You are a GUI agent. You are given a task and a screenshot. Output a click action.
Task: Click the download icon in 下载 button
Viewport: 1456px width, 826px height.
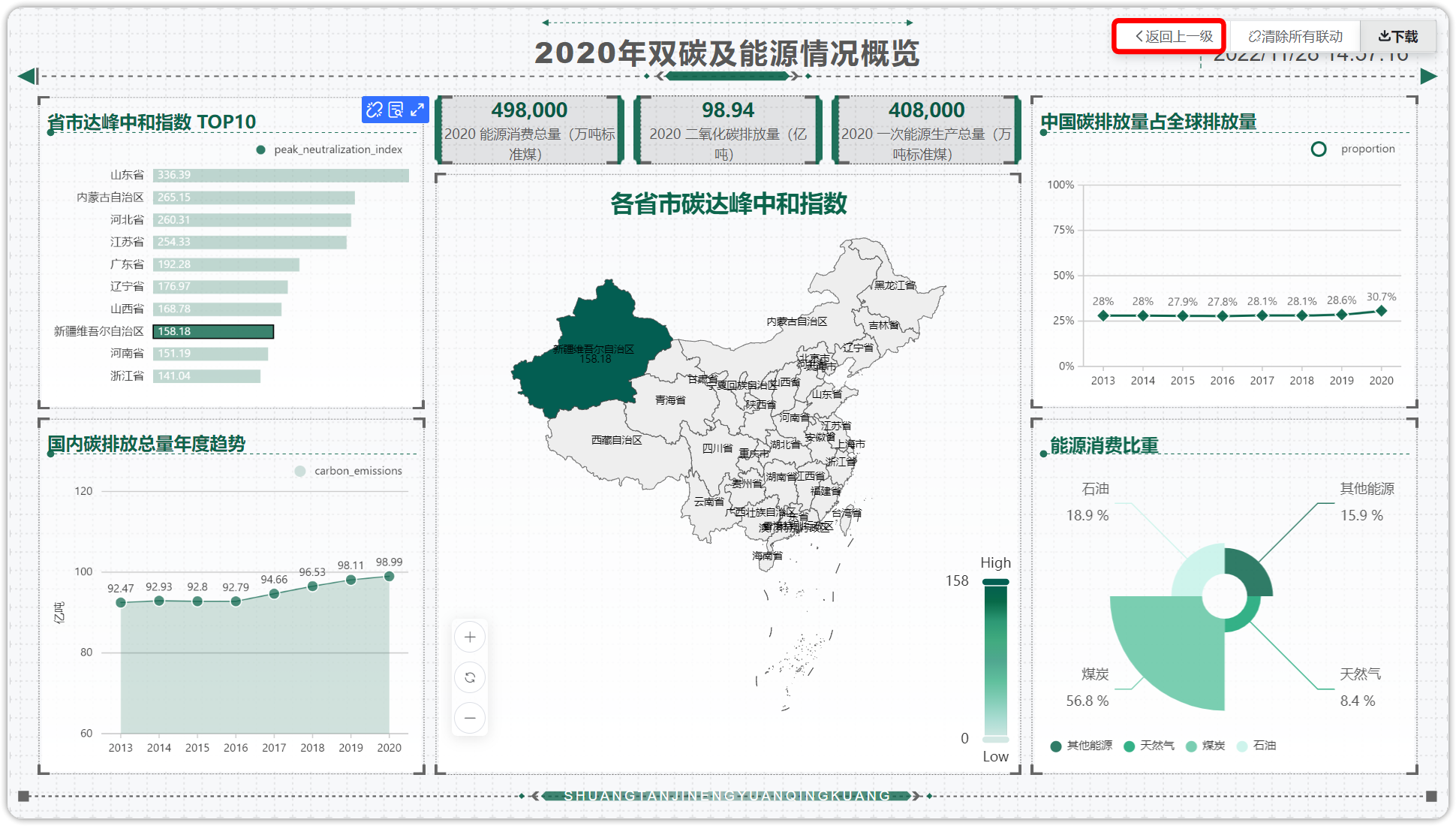click(1385, 35)
